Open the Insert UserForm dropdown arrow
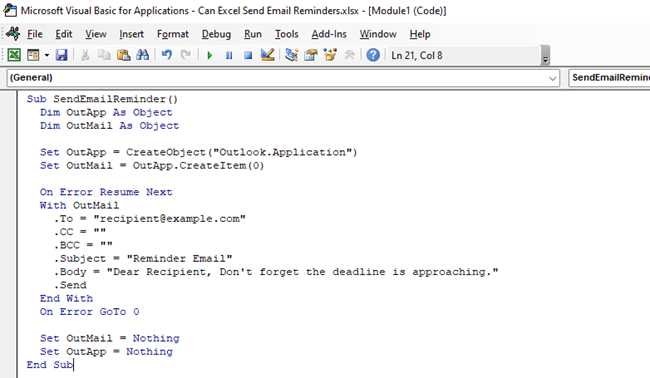The height and width of the screenshot is (378, 650). click(47, 55)
